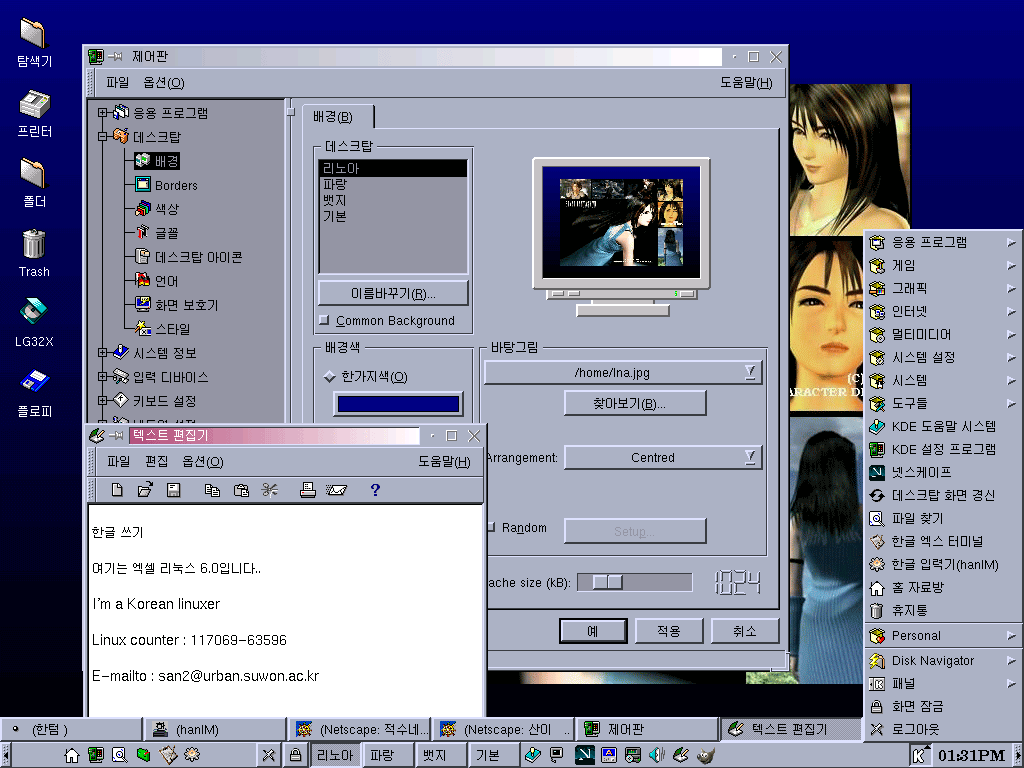Click the home icon in the panel

point(72,755)
